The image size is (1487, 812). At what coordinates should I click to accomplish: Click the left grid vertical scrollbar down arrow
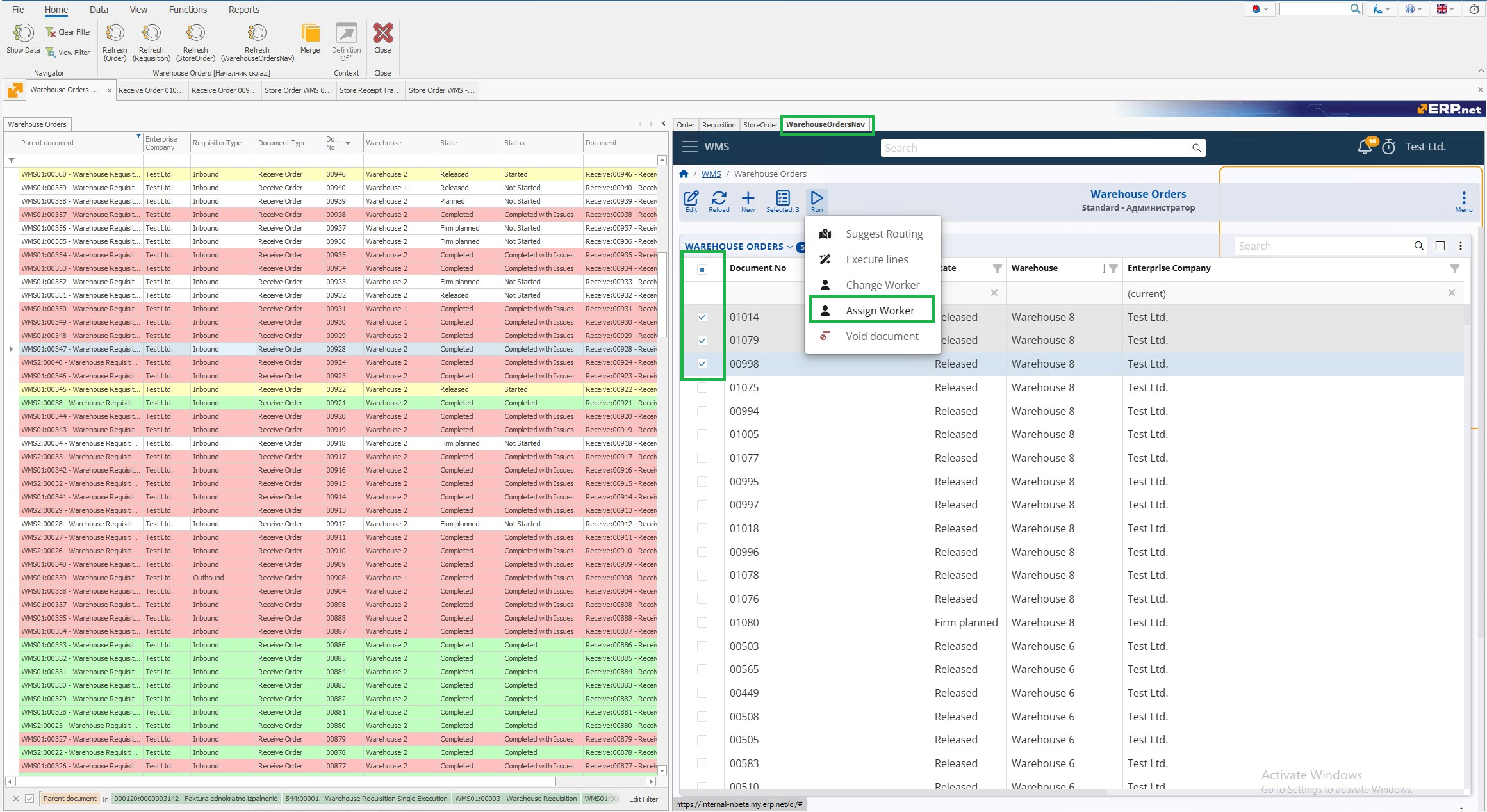(x=662, y=770)
